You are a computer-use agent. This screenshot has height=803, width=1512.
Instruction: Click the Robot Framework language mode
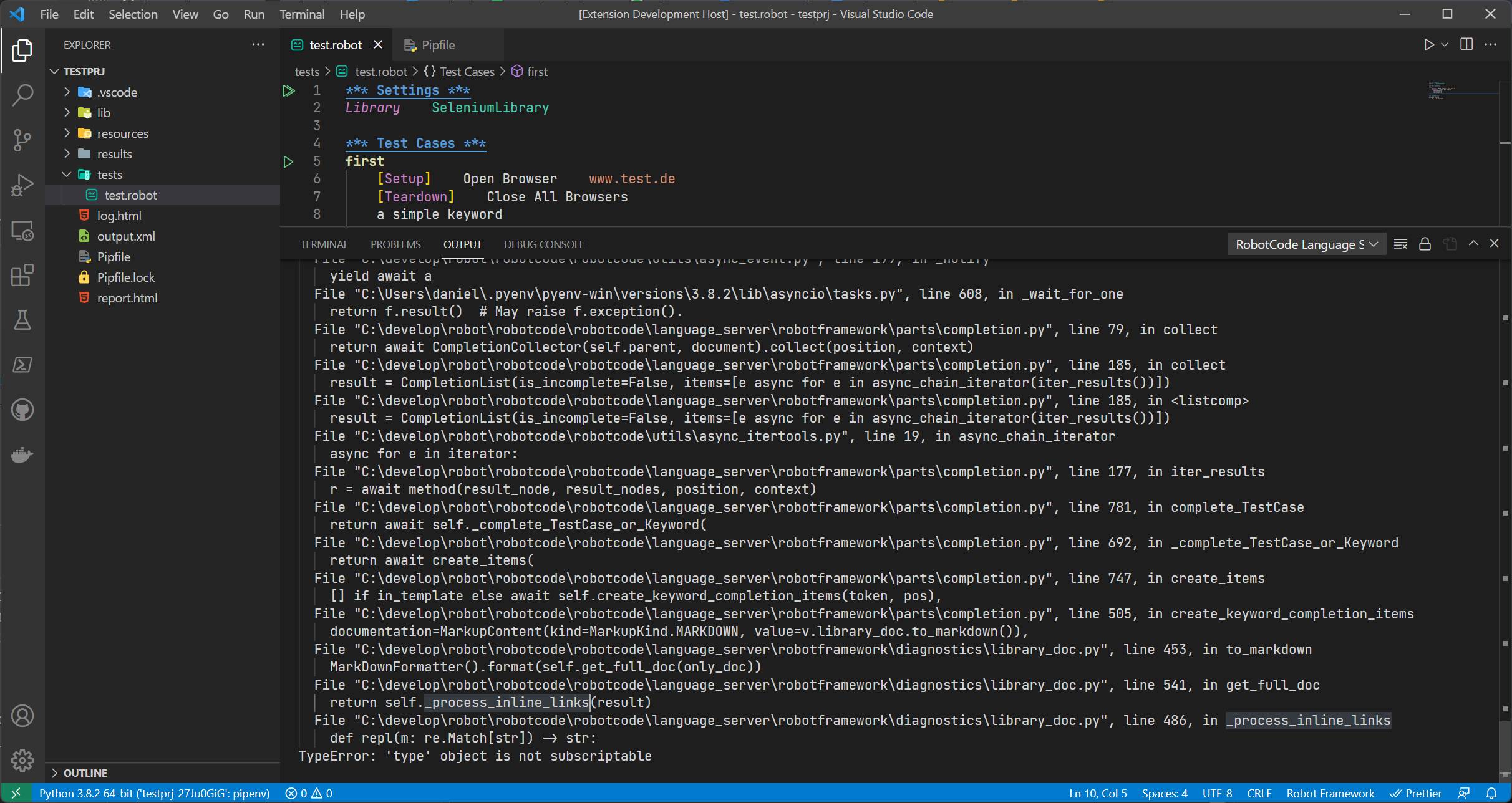pyautogui.click(x=1330, y=793)
